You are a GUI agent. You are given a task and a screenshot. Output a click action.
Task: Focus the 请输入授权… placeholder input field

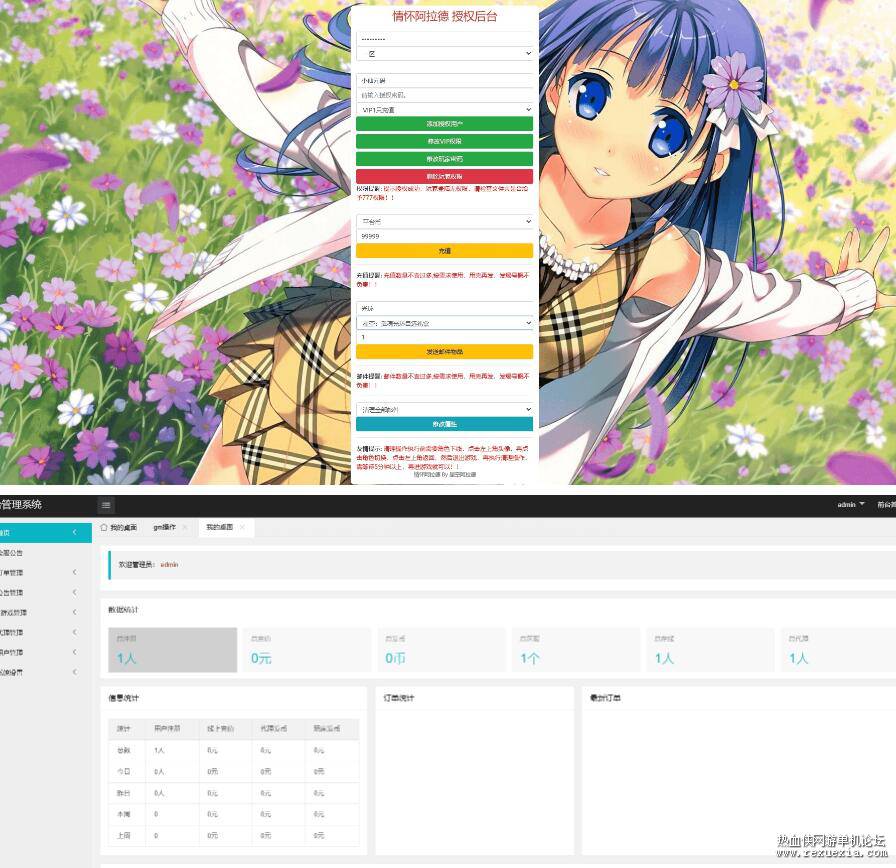pyautogui.click(x=445, y=95)
